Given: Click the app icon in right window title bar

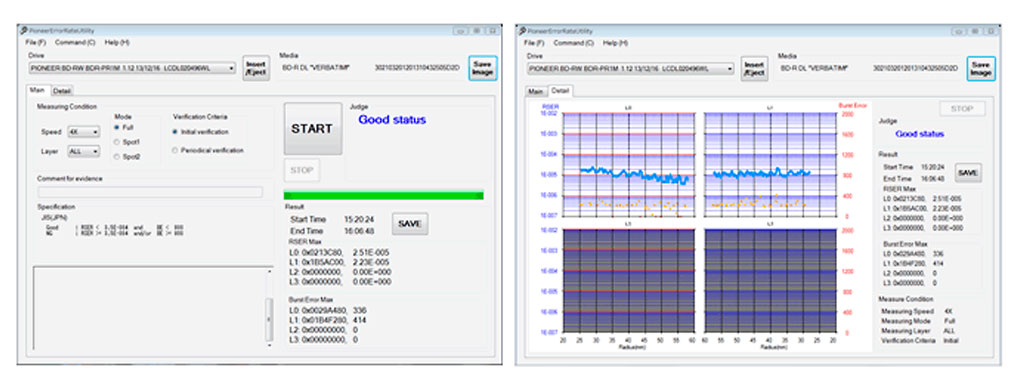Looking at the screenshot, I should [x=523, y=30].
